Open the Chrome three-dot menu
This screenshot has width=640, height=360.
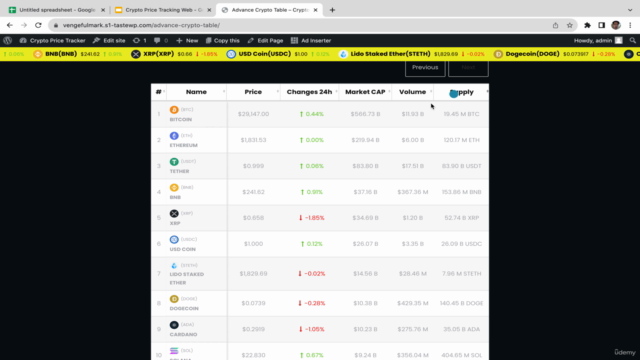pyautogui.click(x=630, y=25)
